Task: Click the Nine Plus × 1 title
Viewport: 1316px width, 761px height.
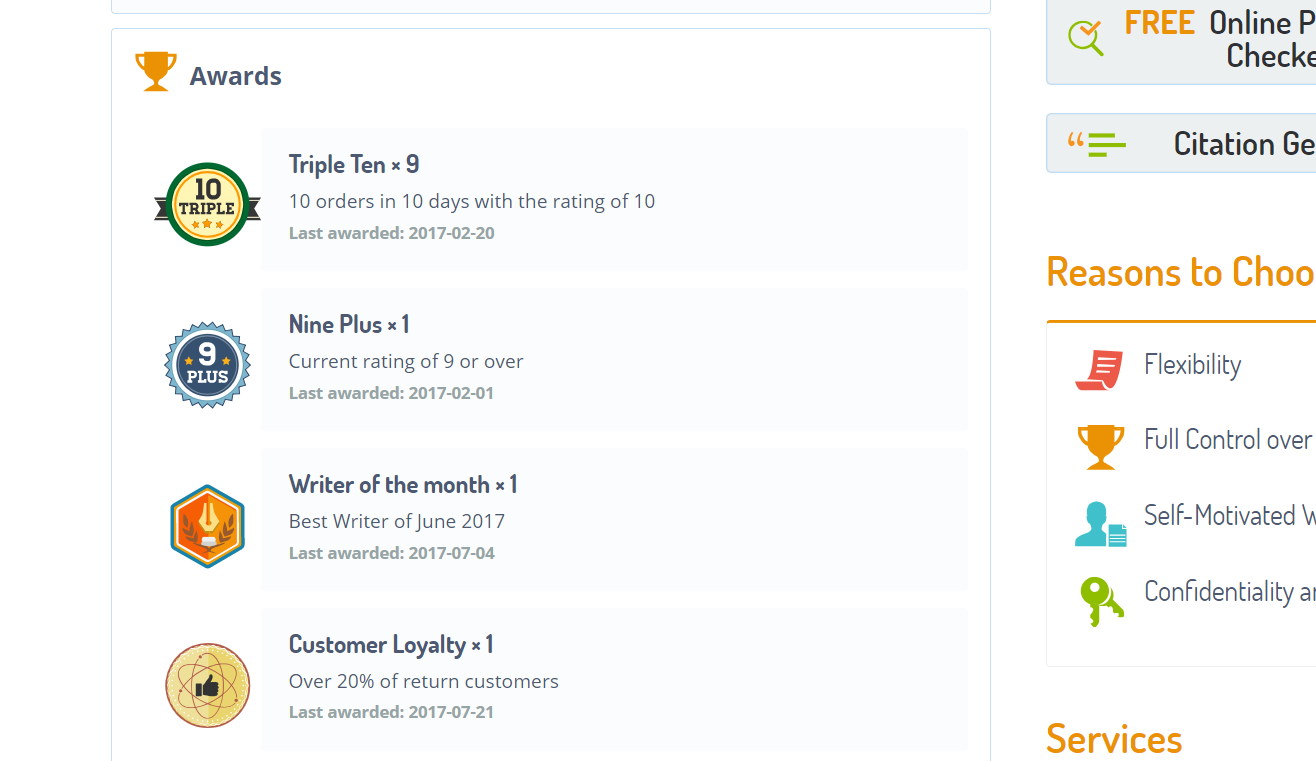Action: (x=349, y=324)
